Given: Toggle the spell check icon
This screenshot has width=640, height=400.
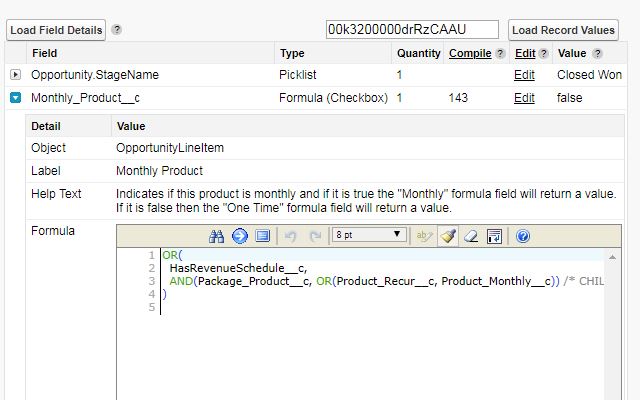Looking at the screenshot, I should coord(424,236).
